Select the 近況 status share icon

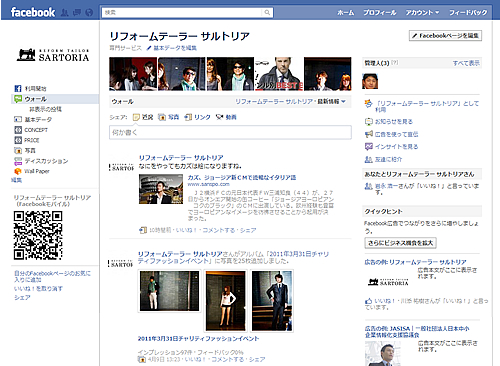(x=136, y=117)
